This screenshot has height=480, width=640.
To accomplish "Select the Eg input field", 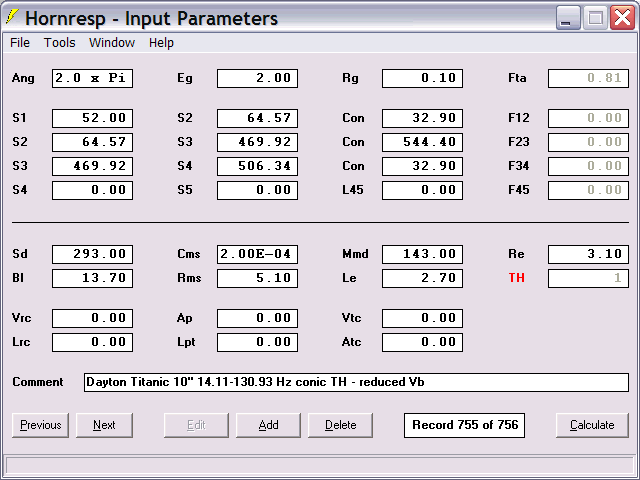I will [x=258, y=78].
